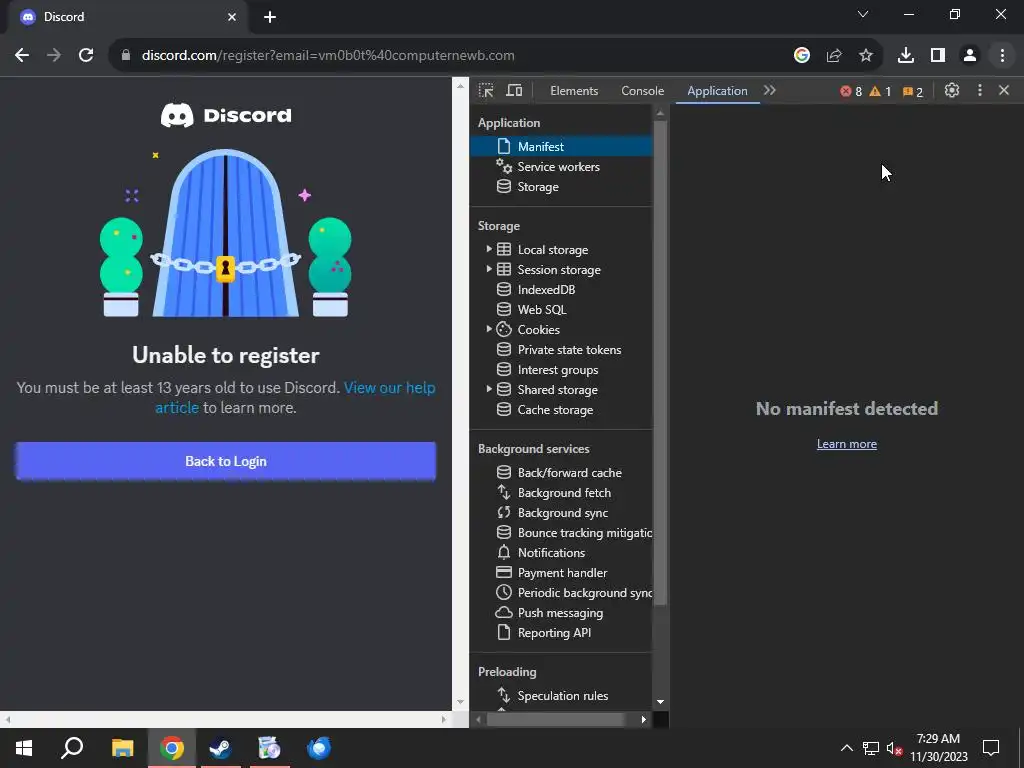1024x768 pixels.
Task: Select Local storage entry
Action: point(552,249)
